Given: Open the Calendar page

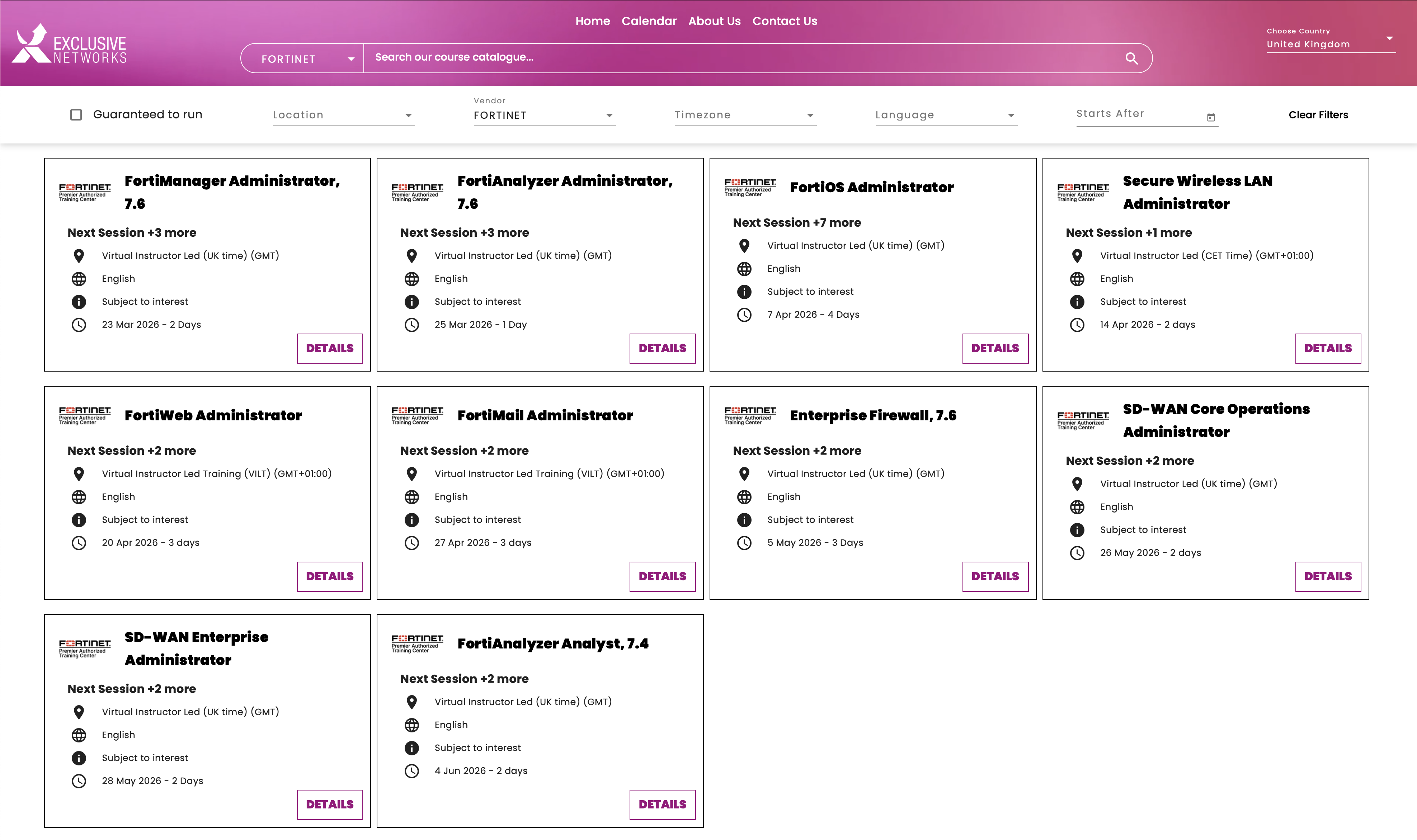Looking at the screenshot, I should pyautogui.click(x=649, y=21).
